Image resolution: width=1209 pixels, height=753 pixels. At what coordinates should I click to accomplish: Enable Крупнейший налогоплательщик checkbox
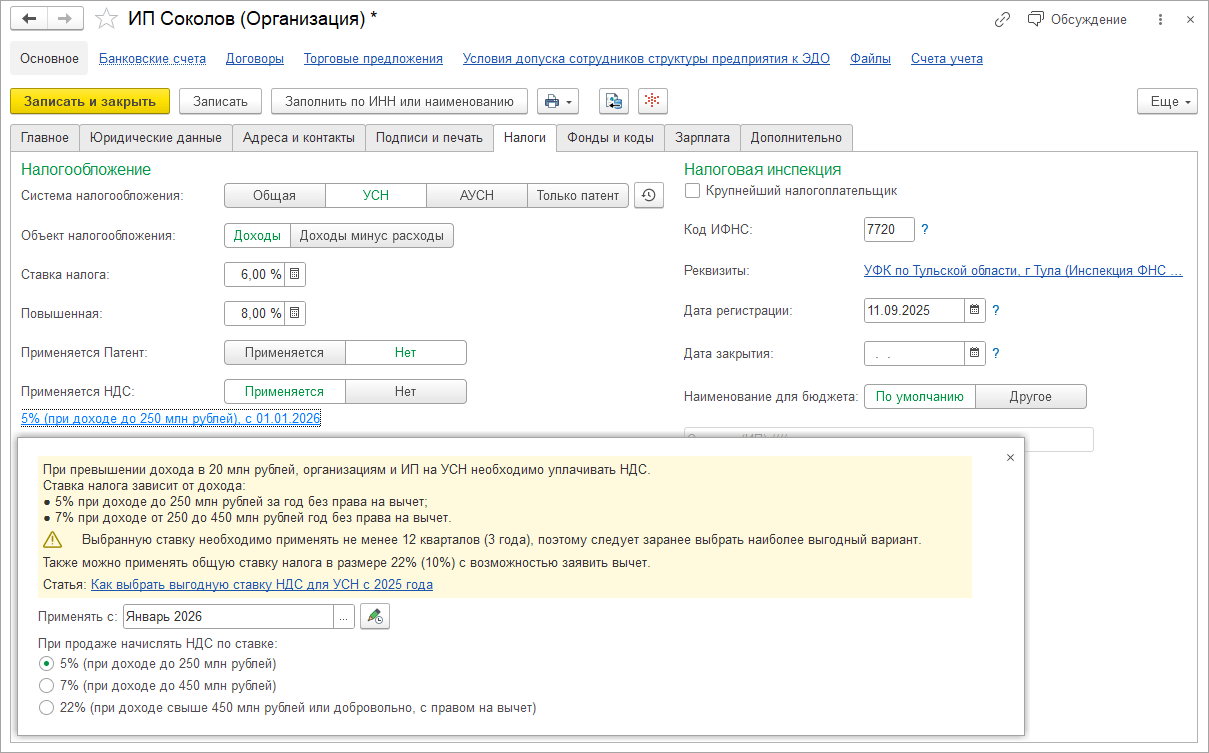[692, 191]
